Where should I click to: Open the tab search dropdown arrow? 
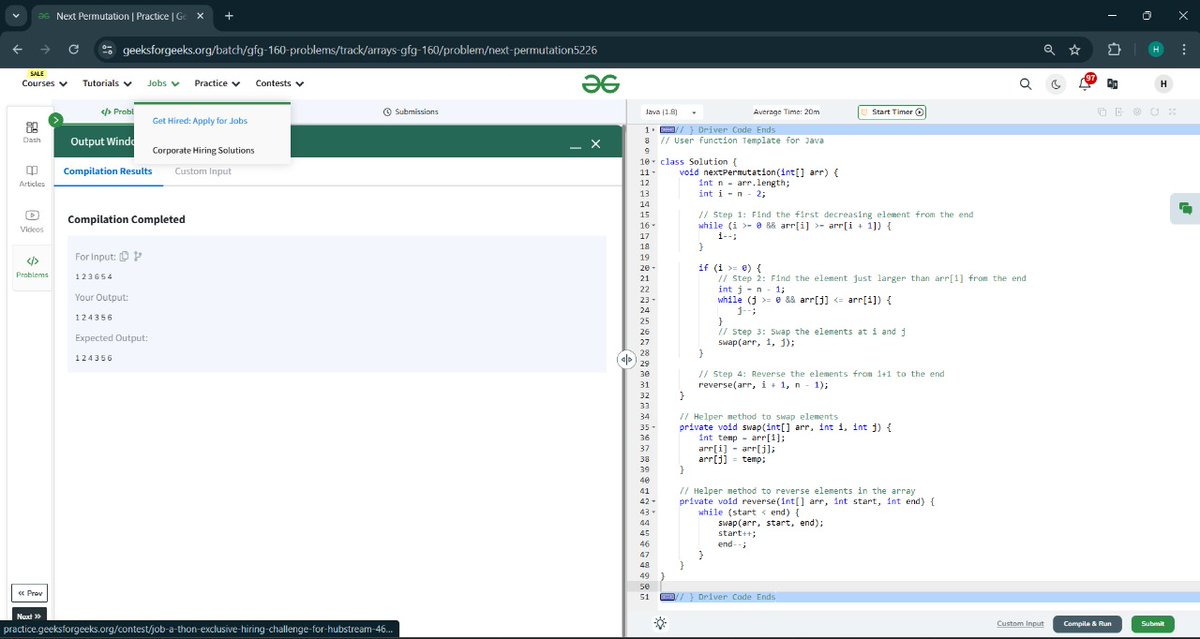tap(16, 16)
